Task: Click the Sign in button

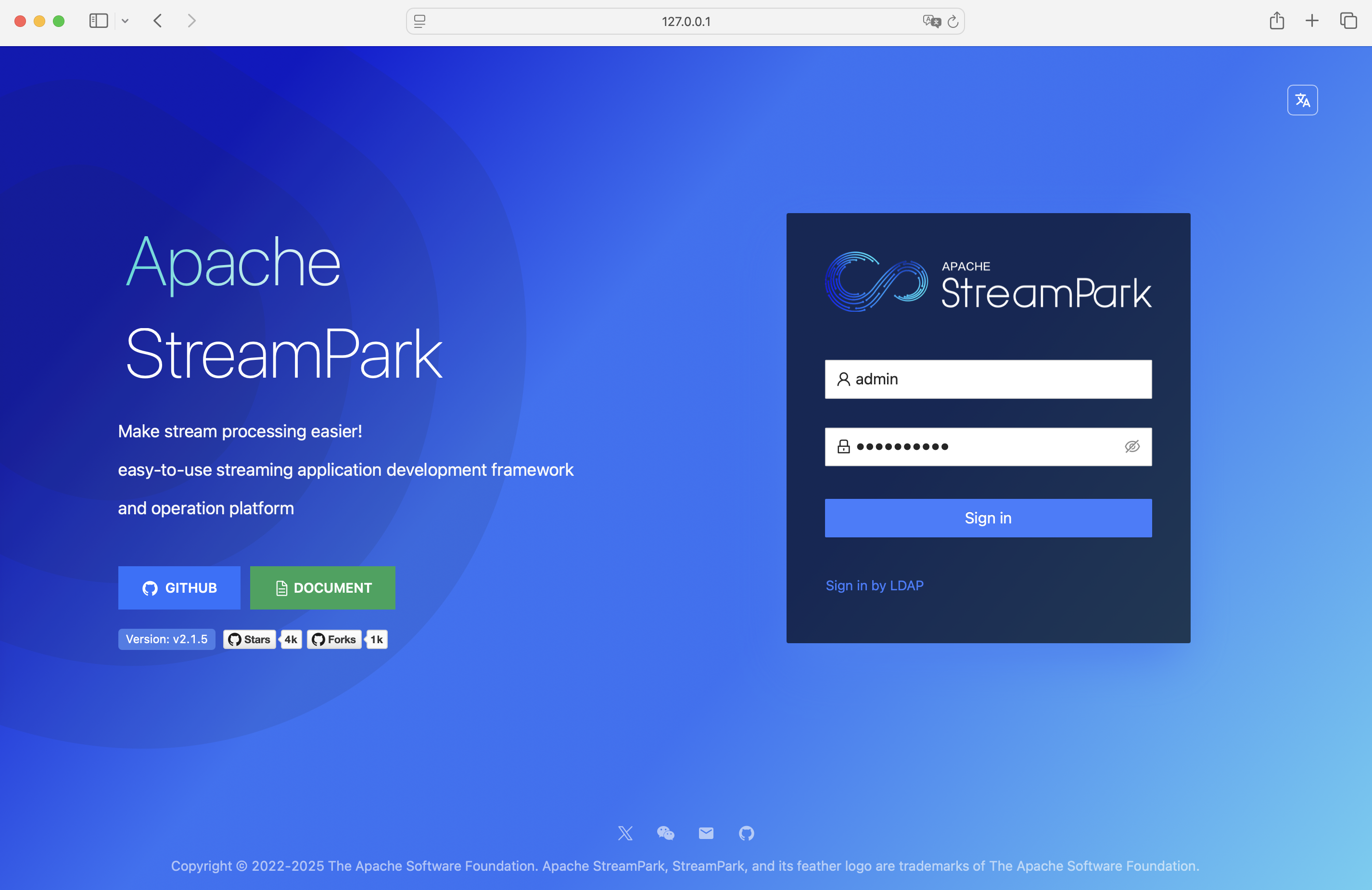Action: click(x=988, y=518)
